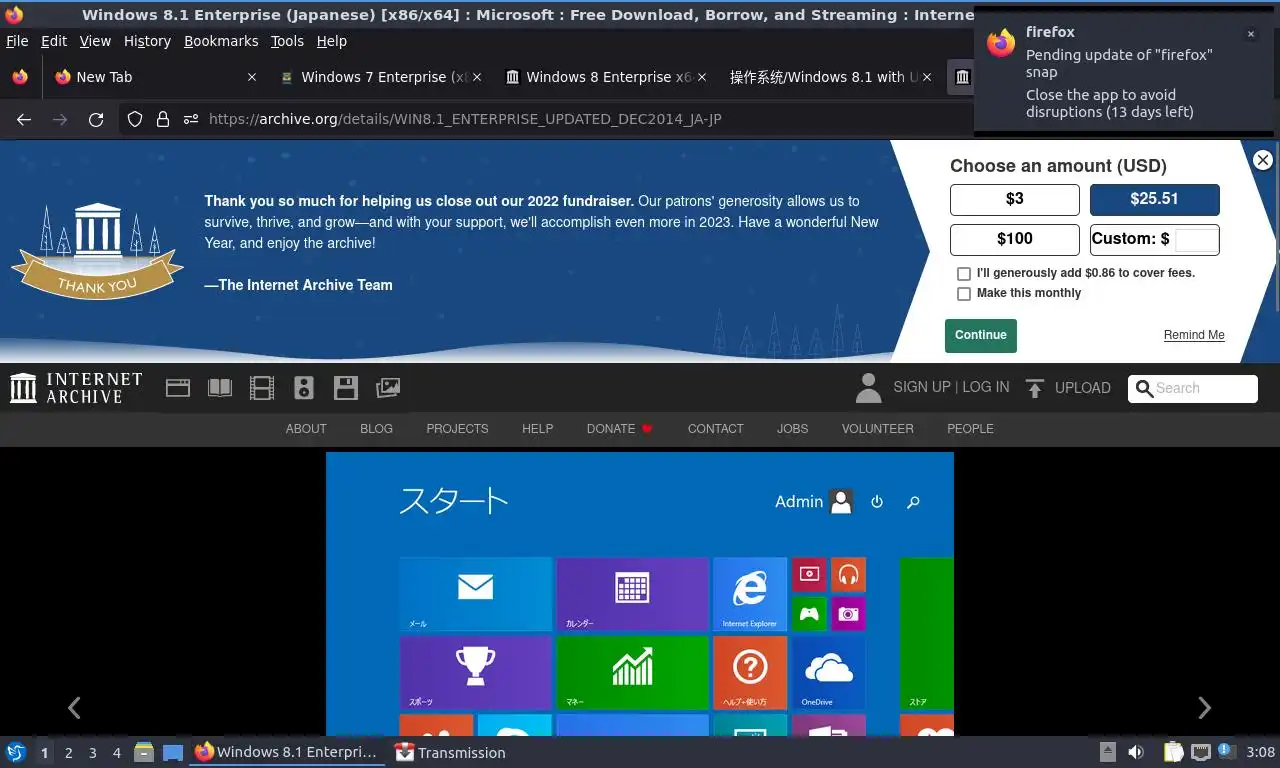Screen dimensions: 1280x768
Task: Open the taskbar start menu icon
Action: 15,752
